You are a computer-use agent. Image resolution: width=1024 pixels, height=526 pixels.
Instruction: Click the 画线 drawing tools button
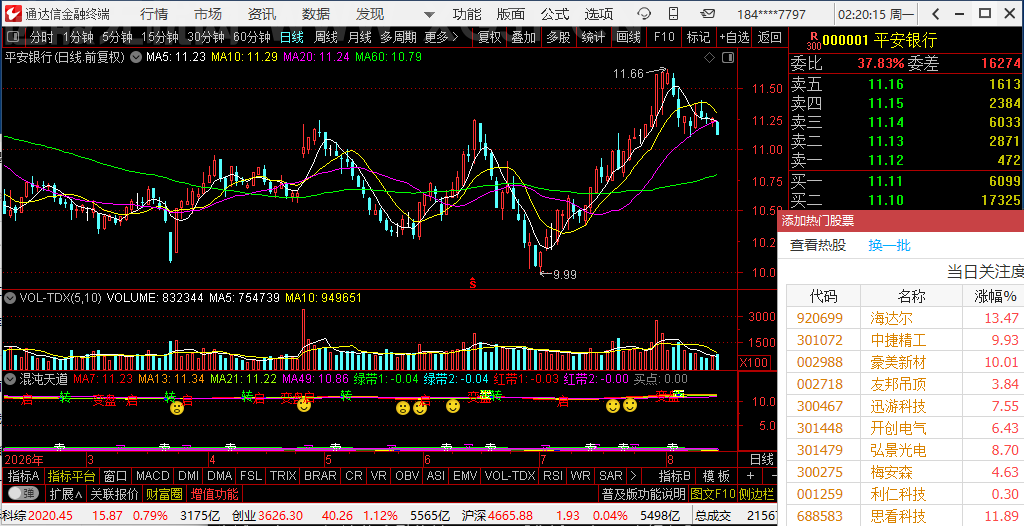pyautogui.click(x=628, y=37)
